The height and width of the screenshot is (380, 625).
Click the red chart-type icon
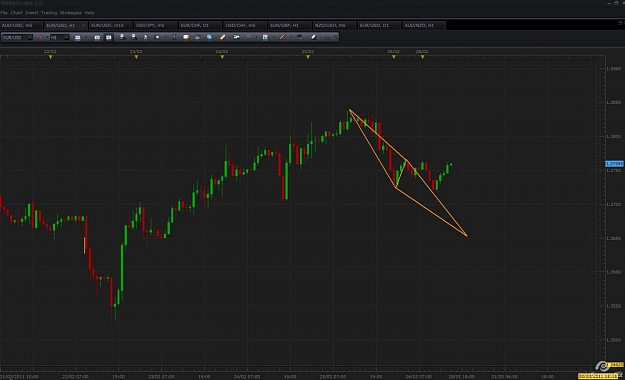click(x=39, y=37)
